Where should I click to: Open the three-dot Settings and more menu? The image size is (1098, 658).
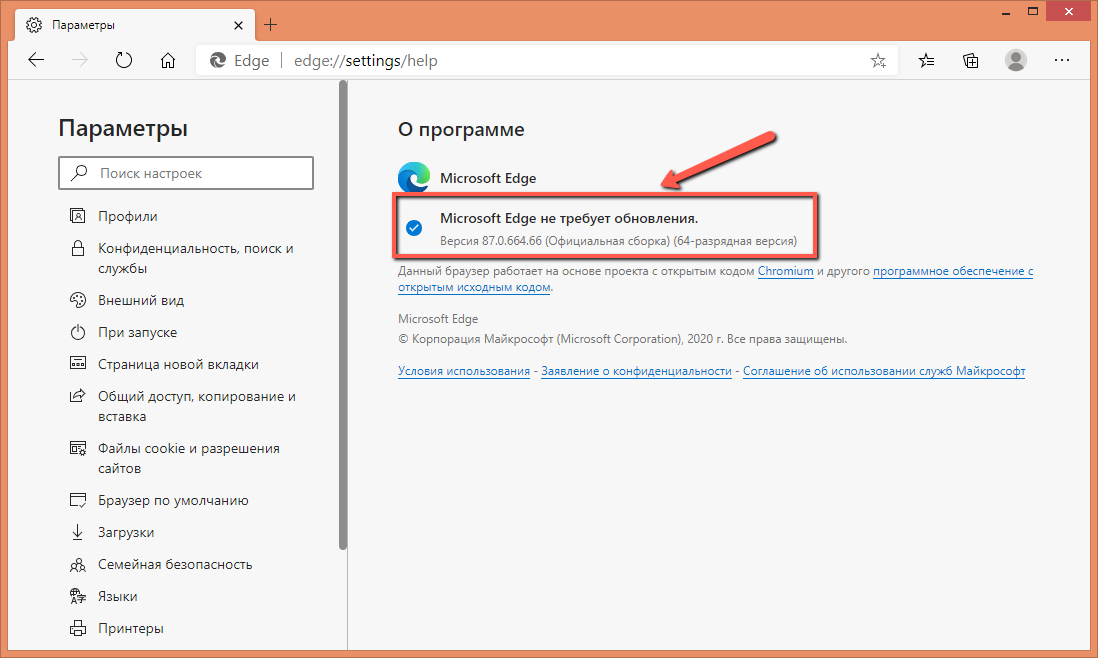[1062, 61]
